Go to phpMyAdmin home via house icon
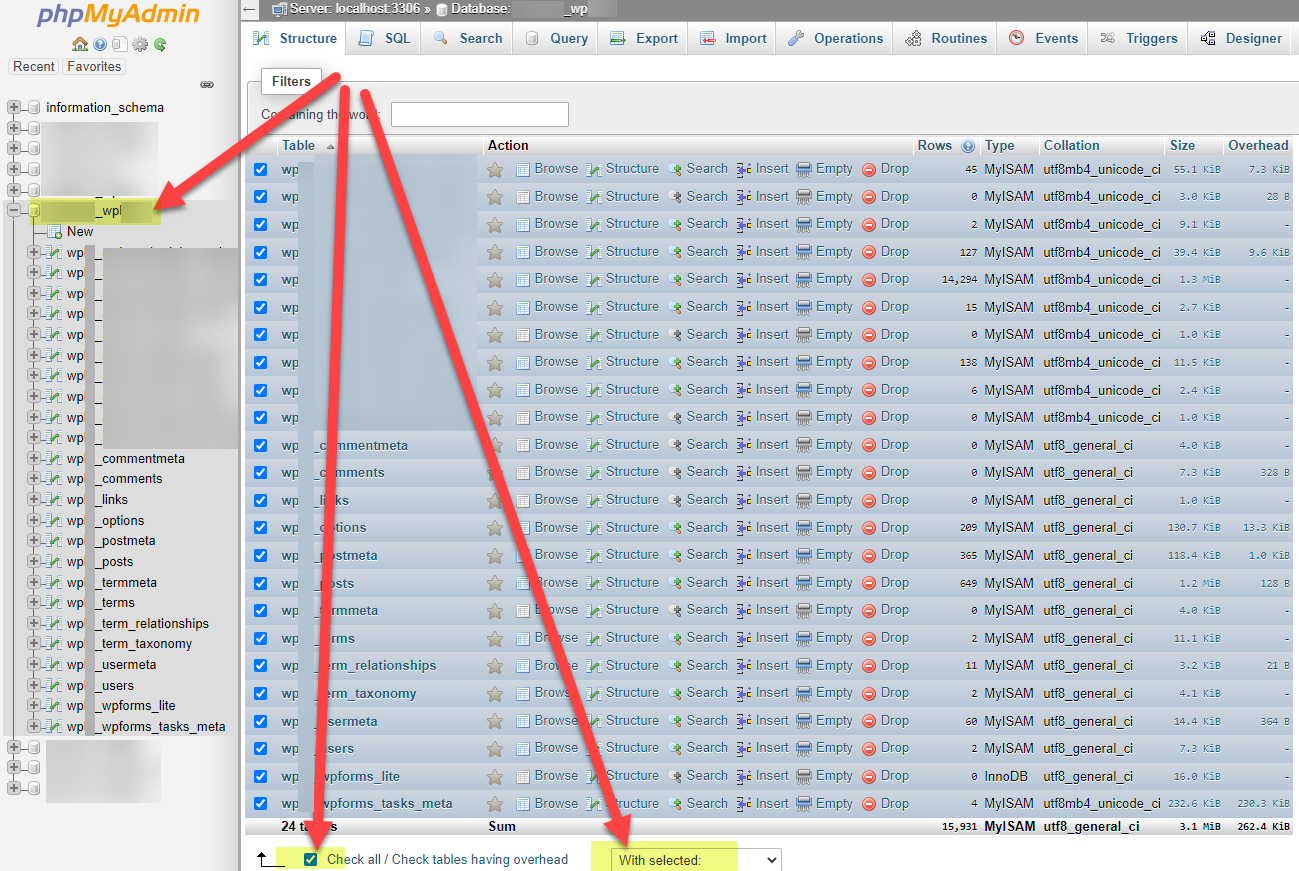 coord(80,44)
